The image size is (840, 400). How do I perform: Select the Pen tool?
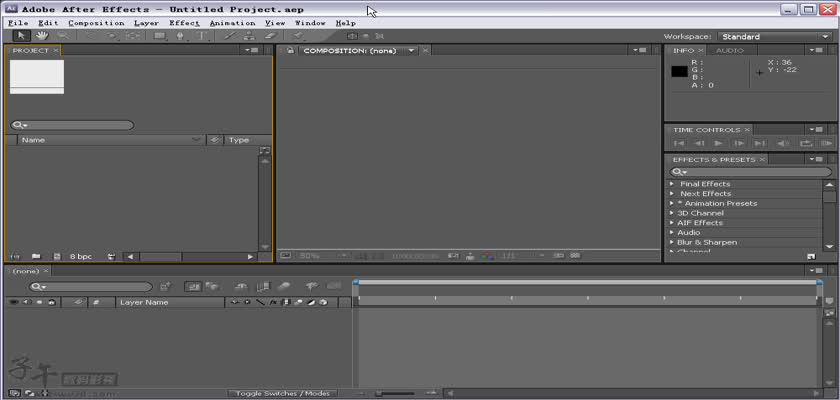[181, 36]
